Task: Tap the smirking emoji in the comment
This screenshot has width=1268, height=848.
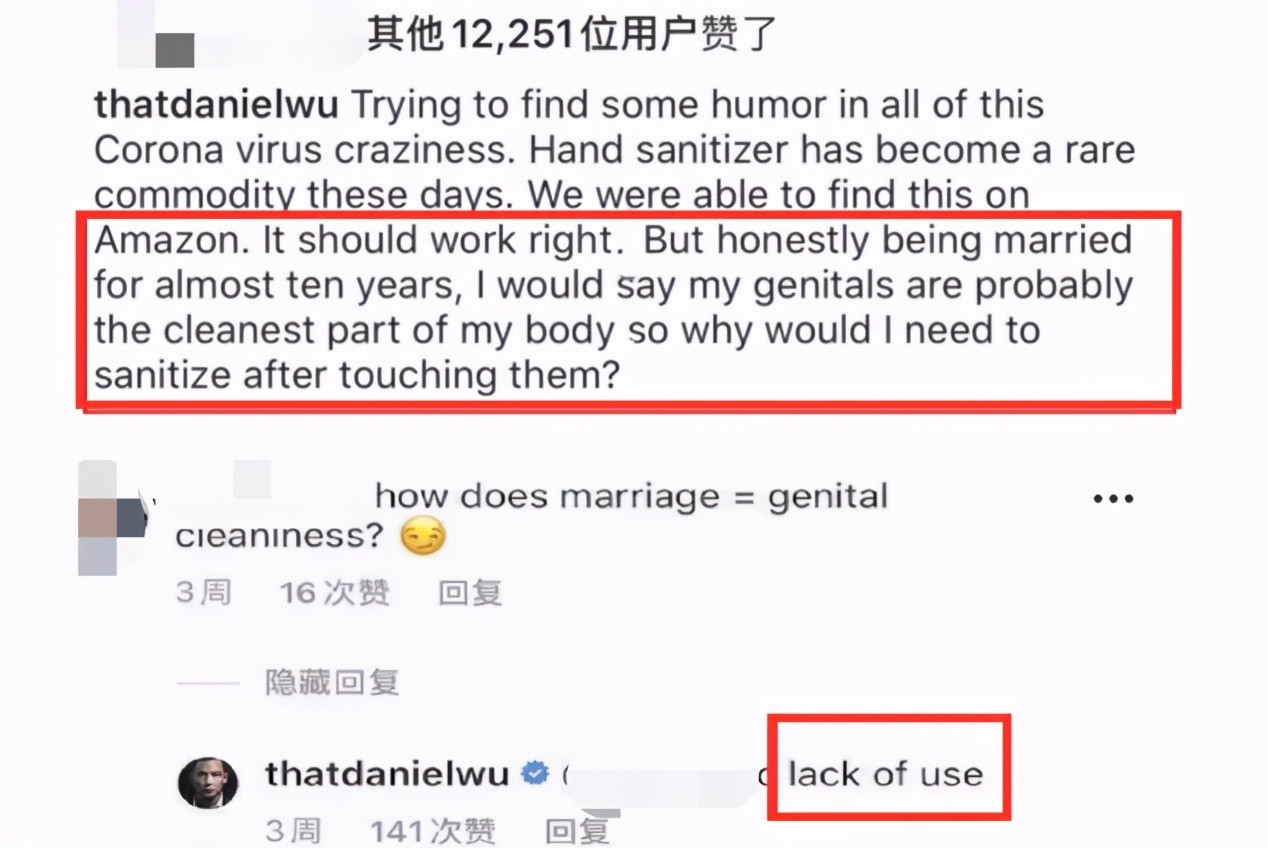Action: click(x=422, y=537)
